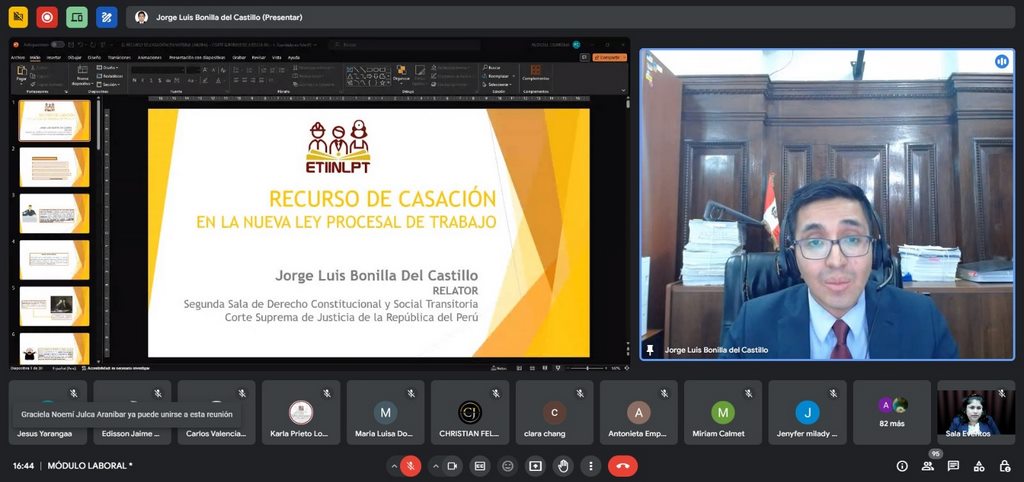
Task: Switch to the Animaciones ribbon tab
Action: [150, 57]
